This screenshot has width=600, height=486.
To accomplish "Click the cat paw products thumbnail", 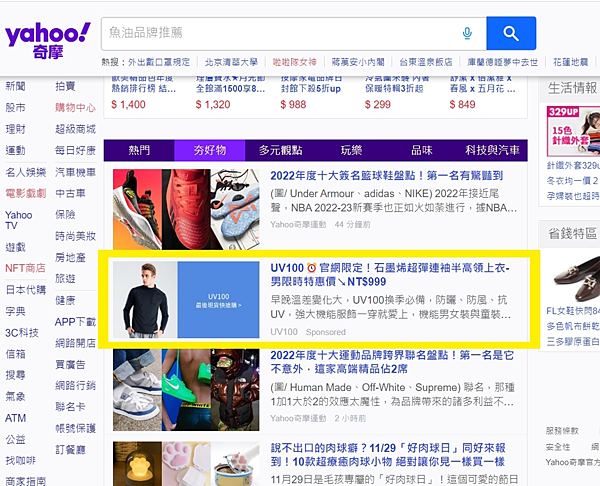I will [186, 464].
